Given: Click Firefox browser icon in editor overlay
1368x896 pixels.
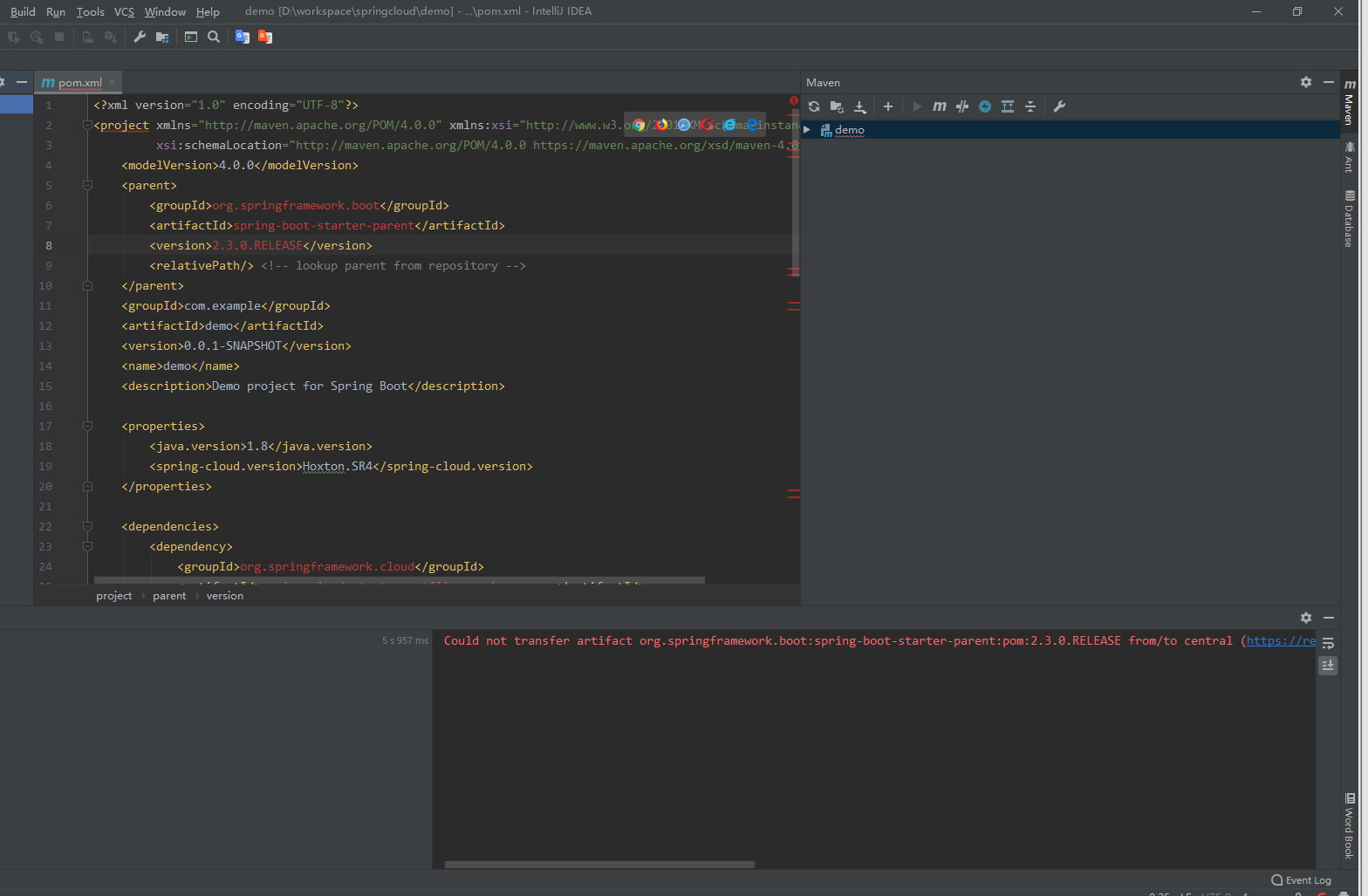Looking at the screenshot, I should click(x=661, y=125).
